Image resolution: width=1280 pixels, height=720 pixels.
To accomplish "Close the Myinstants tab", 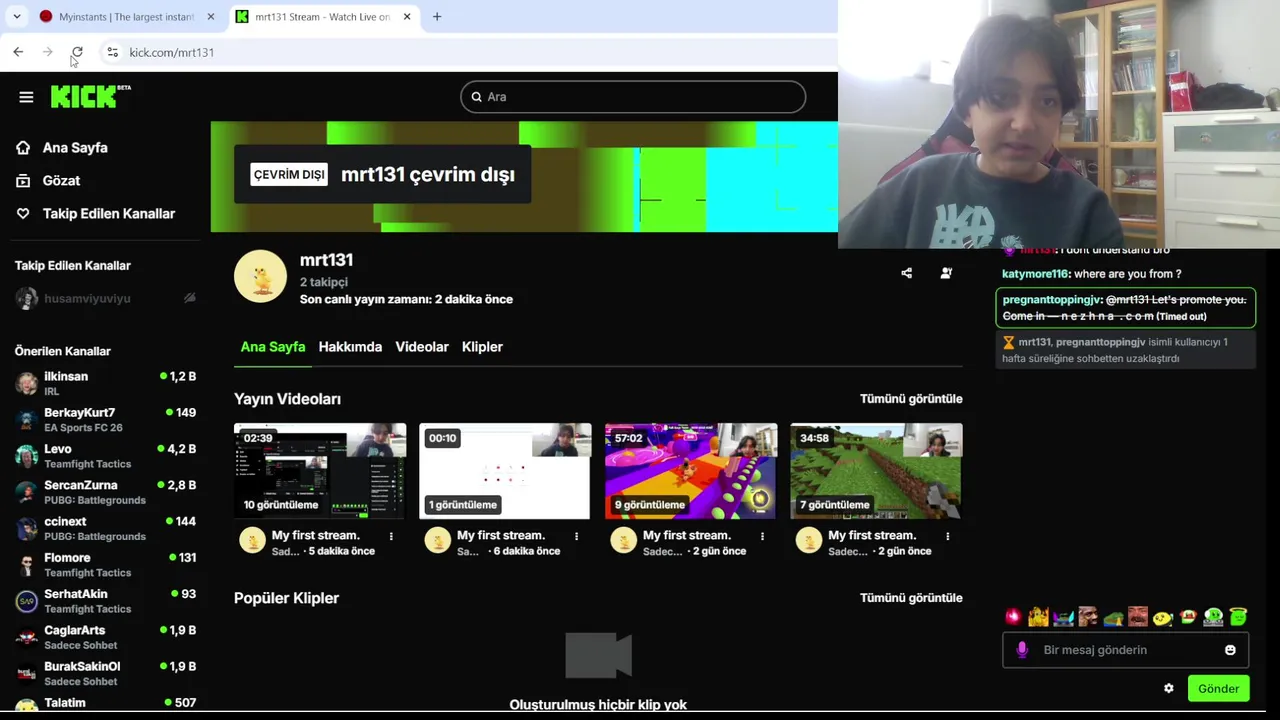I will pos(210,17).
